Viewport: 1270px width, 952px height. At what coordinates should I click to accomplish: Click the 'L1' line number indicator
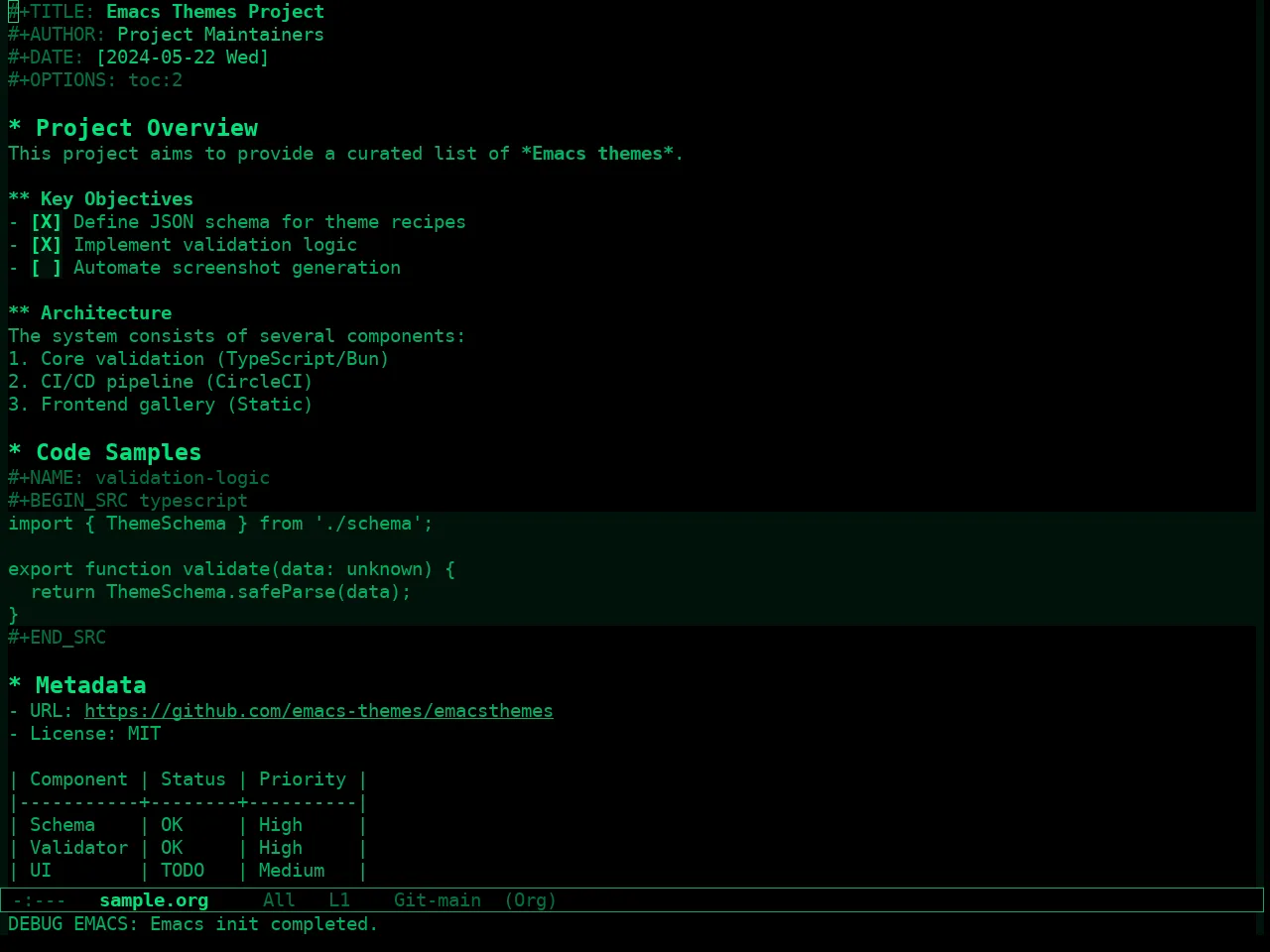point(339,900)
